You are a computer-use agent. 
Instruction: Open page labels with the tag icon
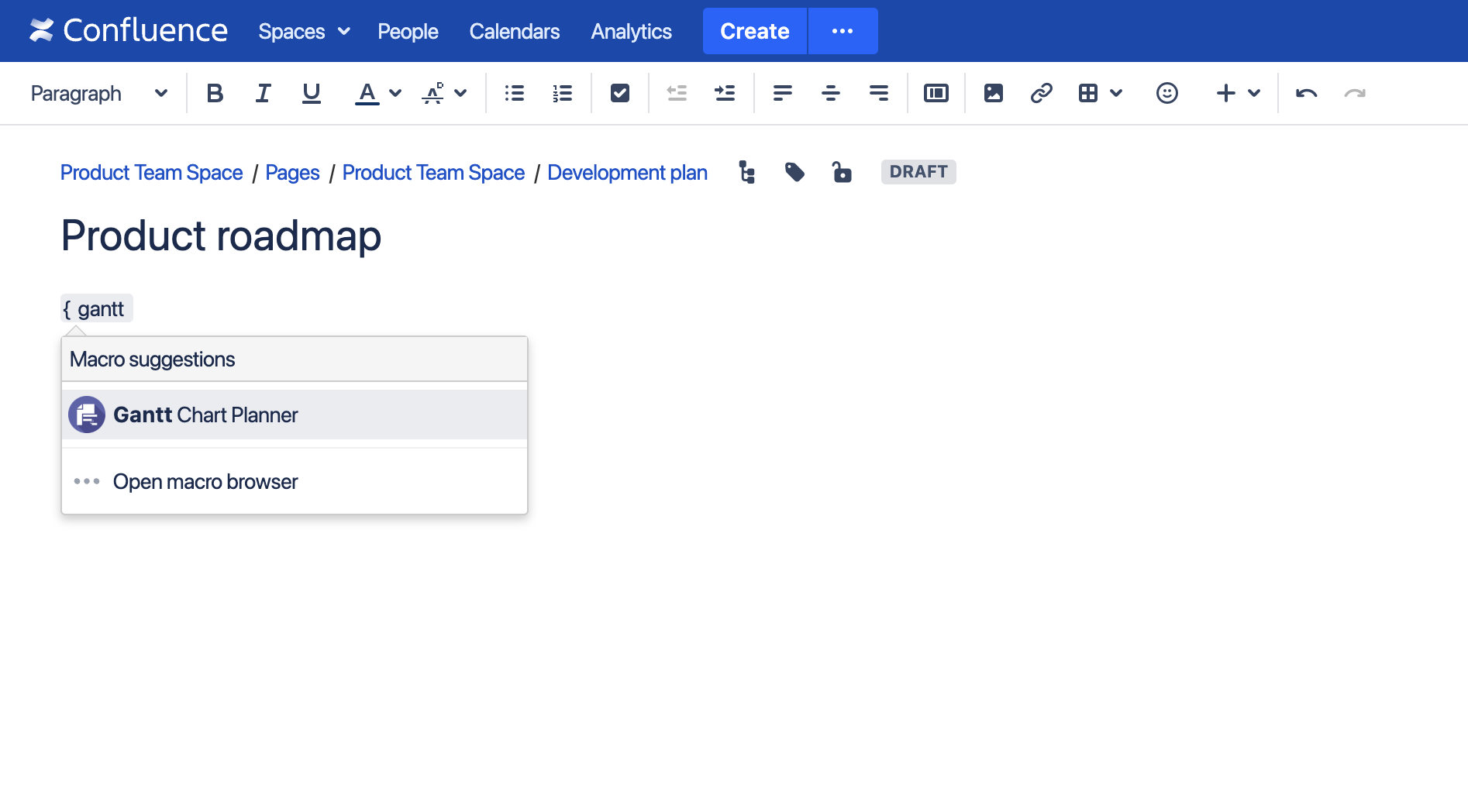[794, 172]
